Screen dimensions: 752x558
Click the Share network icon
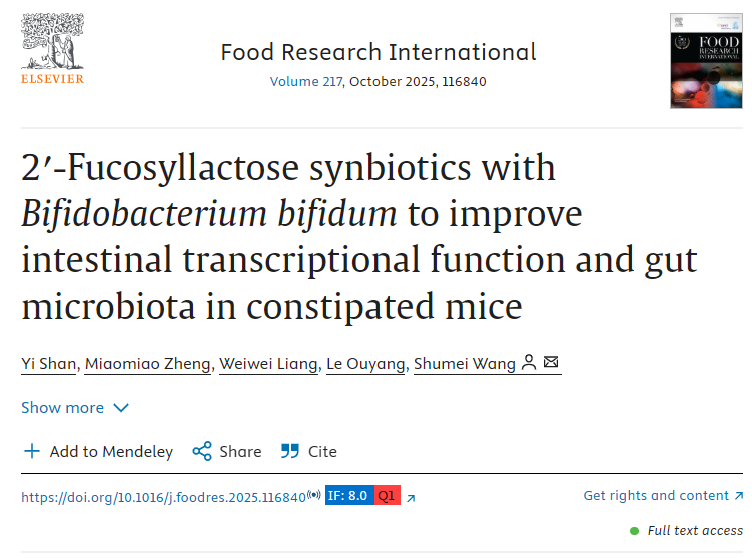[x=202, y=451]
